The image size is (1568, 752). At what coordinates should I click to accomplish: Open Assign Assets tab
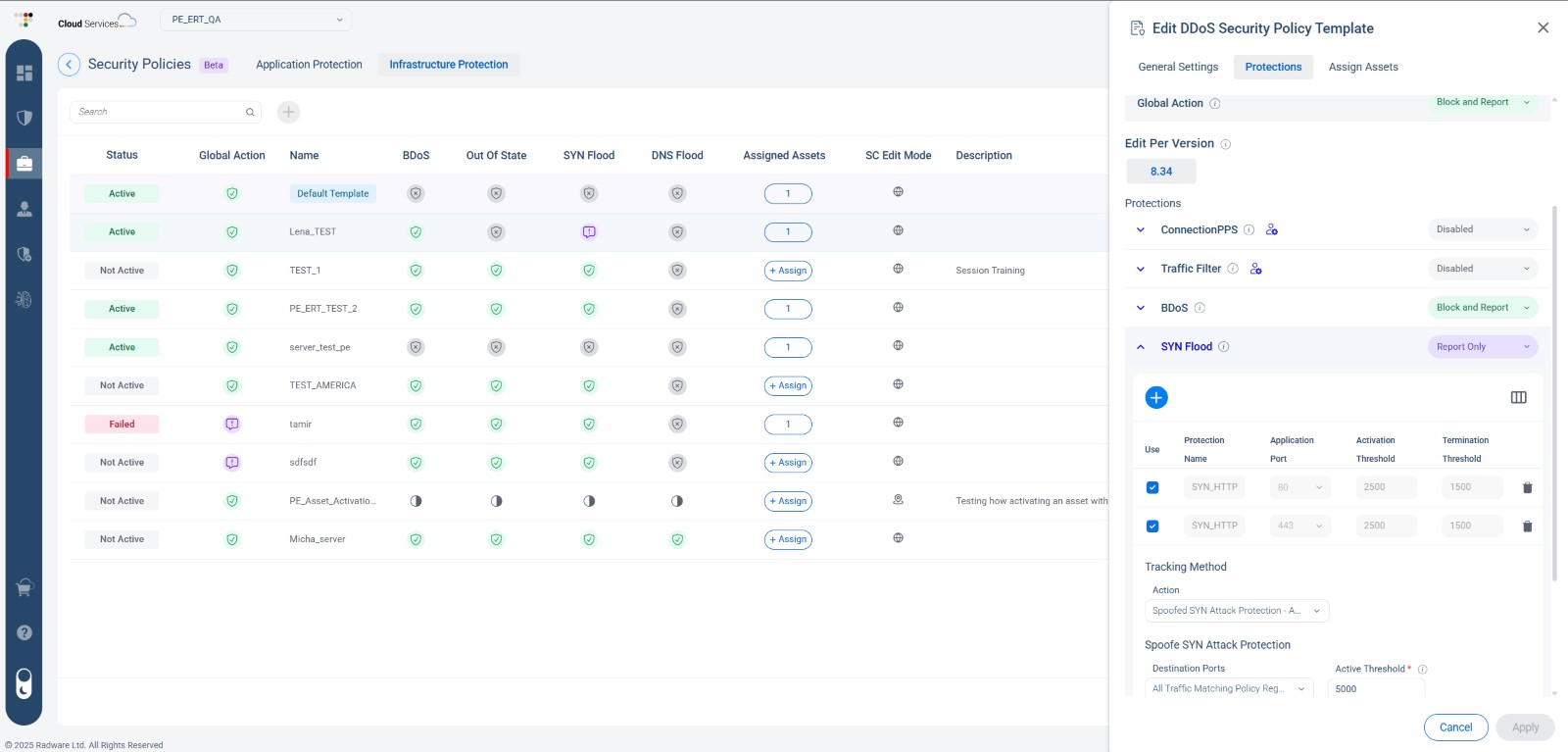pos(1363,67)
